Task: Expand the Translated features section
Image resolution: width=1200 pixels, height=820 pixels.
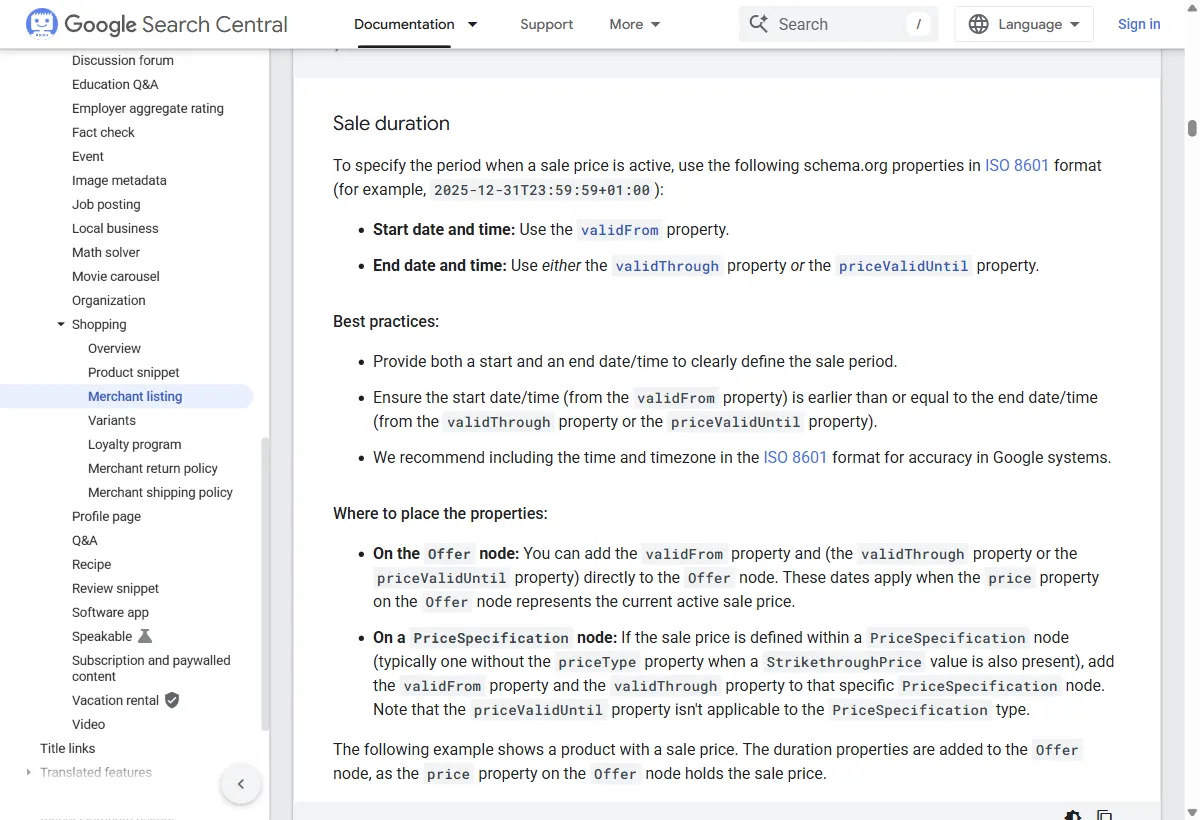Action: [x=28, y=772]
